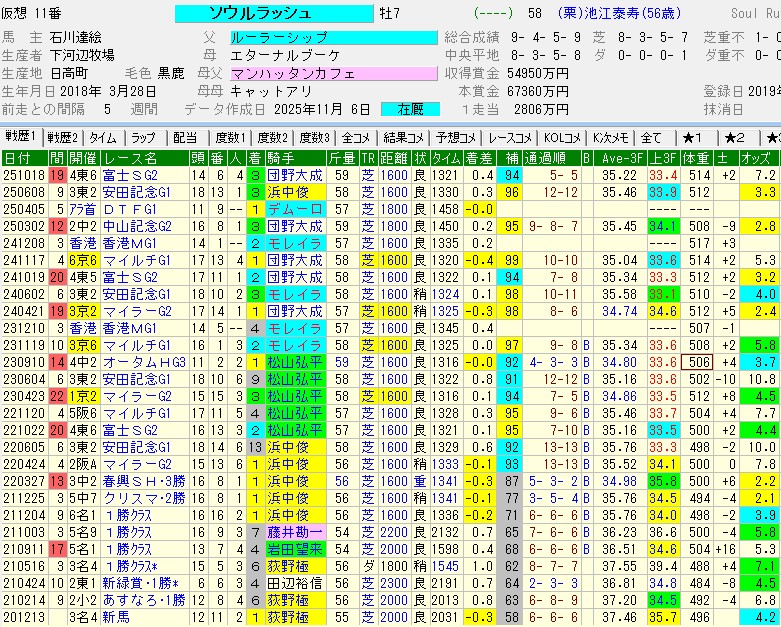Open the 度数1 statistics tab
The image size is (781, 627).
tap(230, 138)
